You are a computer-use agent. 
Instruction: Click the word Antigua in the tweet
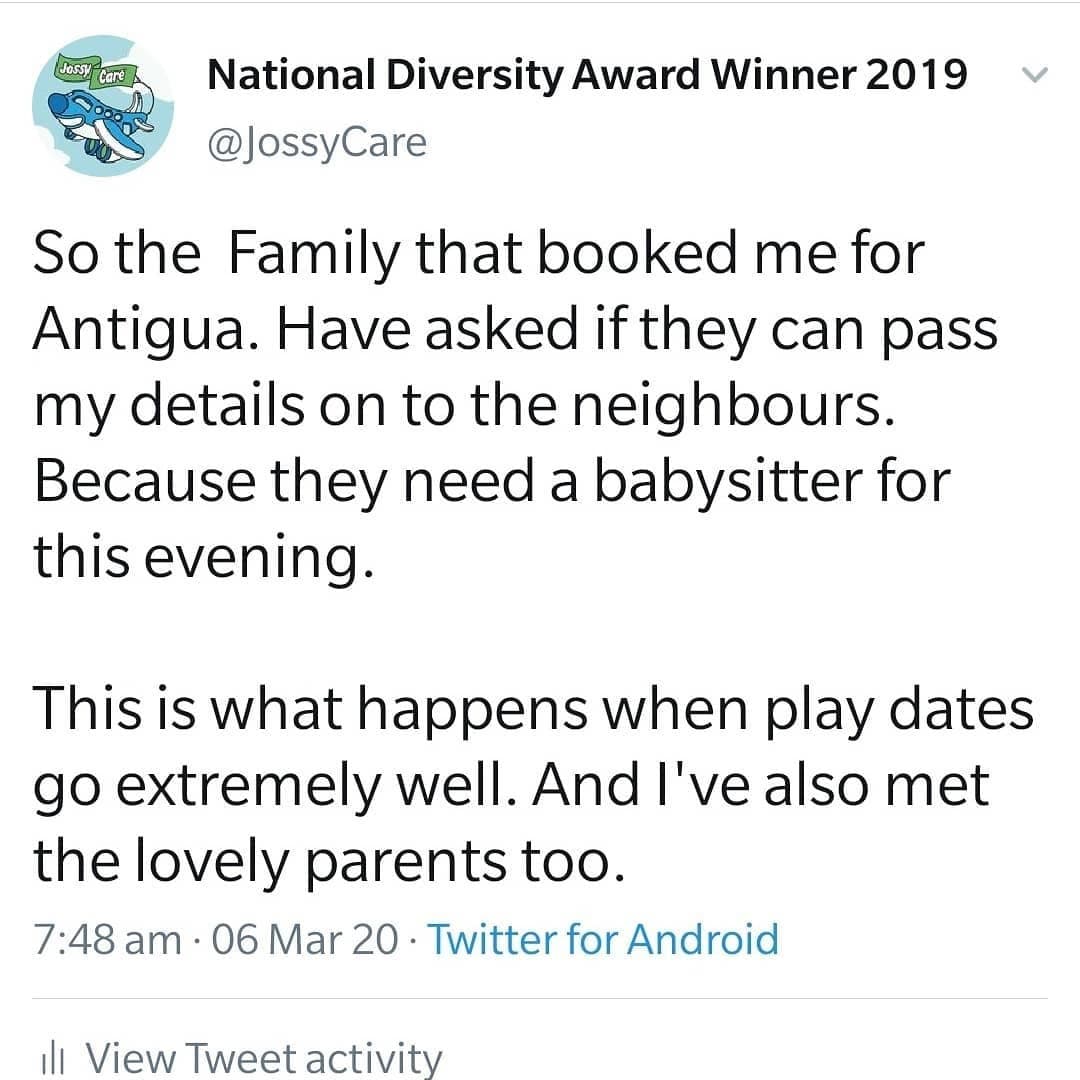(140, 331)
